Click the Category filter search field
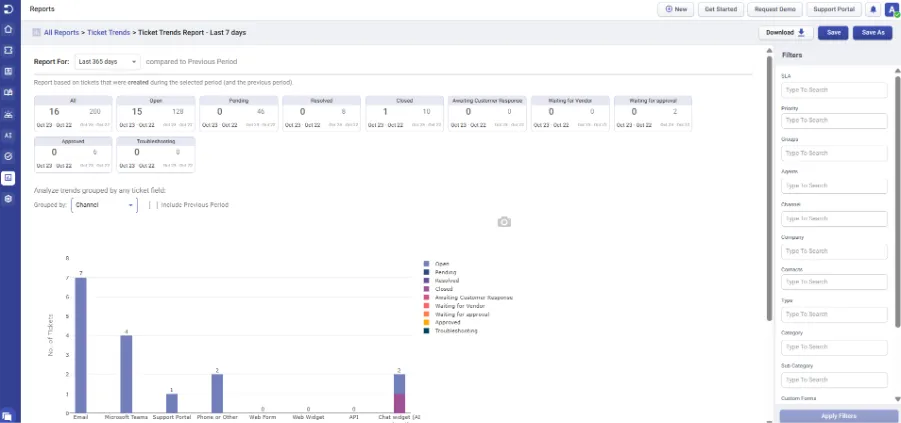 point(834,347)
